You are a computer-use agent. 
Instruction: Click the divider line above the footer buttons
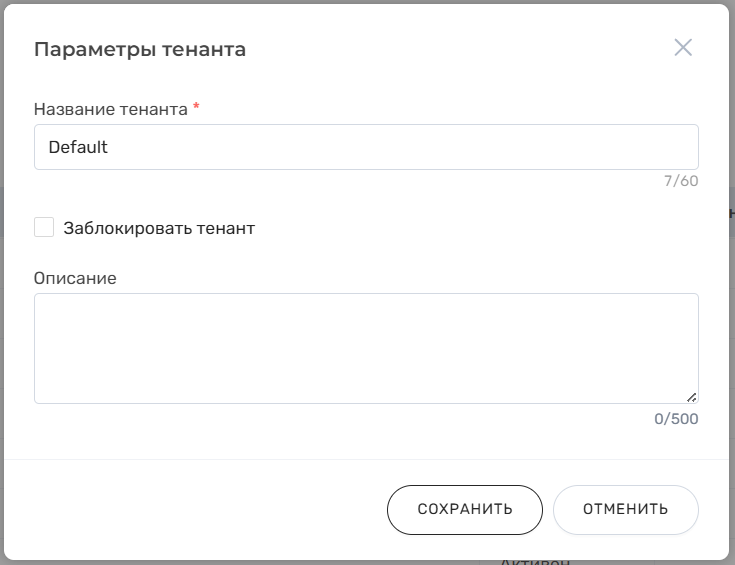click(366, 459)
